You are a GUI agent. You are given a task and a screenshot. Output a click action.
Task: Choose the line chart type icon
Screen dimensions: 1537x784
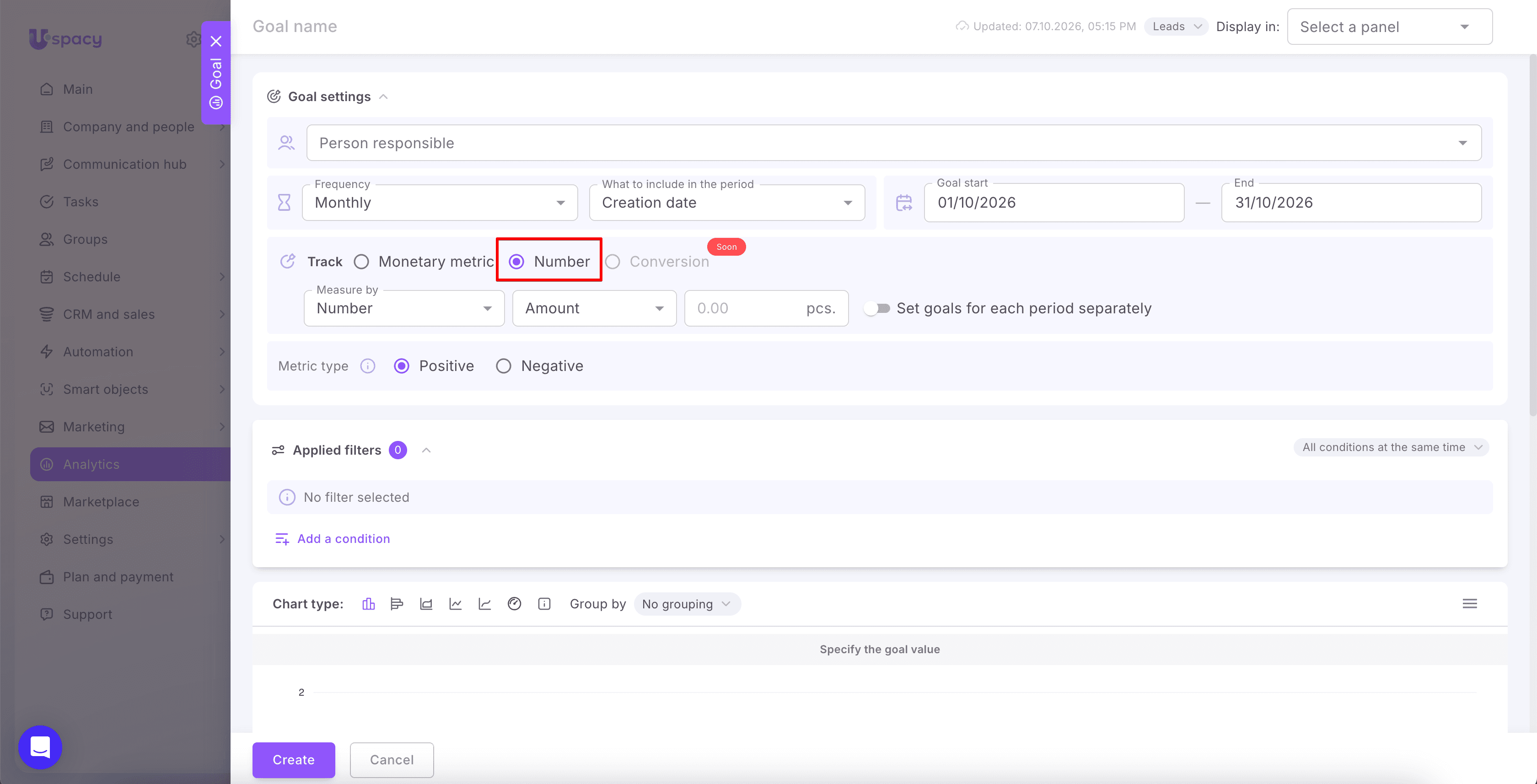click(x=455, y=604)
